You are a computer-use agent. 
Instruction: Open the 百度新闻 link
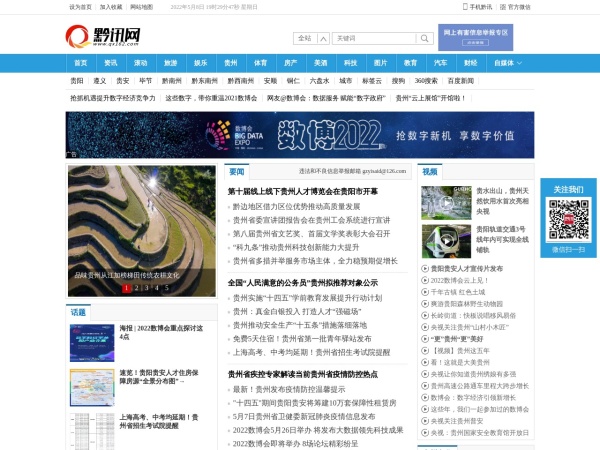coord(461,81)
